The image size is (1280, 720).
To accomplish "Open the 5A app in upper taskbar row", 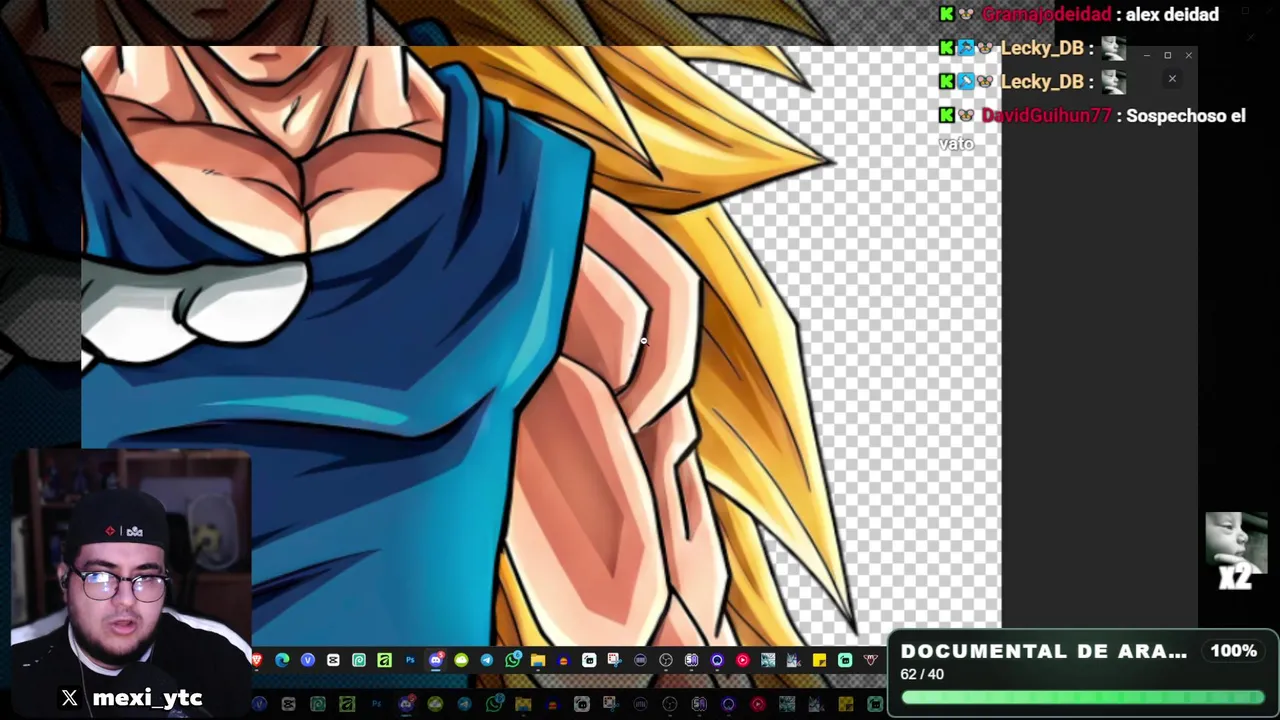I will 691,660.
